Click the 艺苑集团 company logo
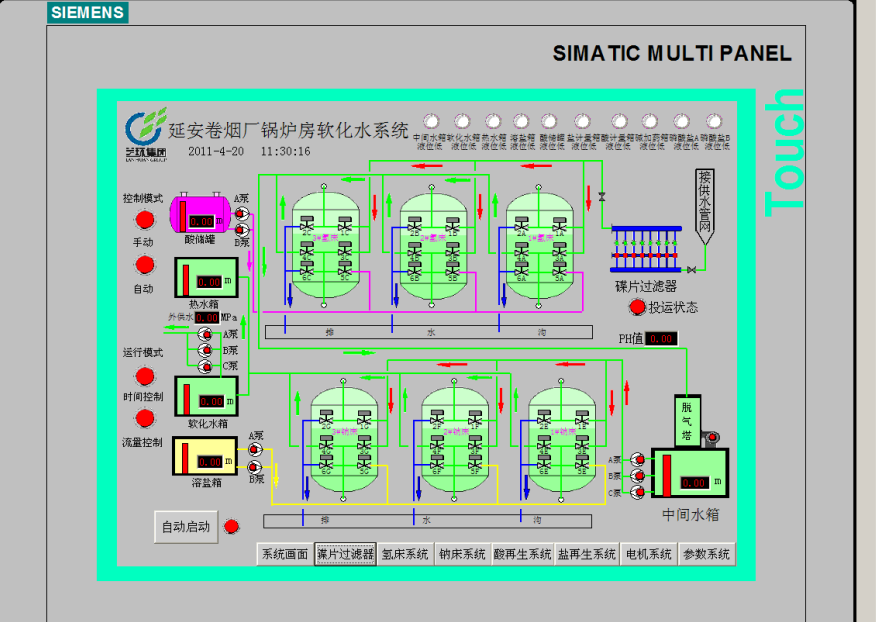This screenshot has height=622, width=876. [145, 132]
